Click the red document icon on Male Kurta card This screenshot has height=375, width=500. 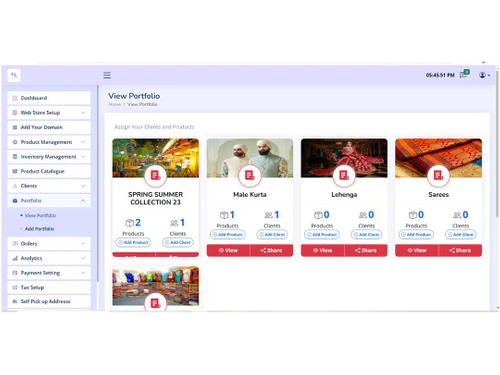click(x=250, y=175)
